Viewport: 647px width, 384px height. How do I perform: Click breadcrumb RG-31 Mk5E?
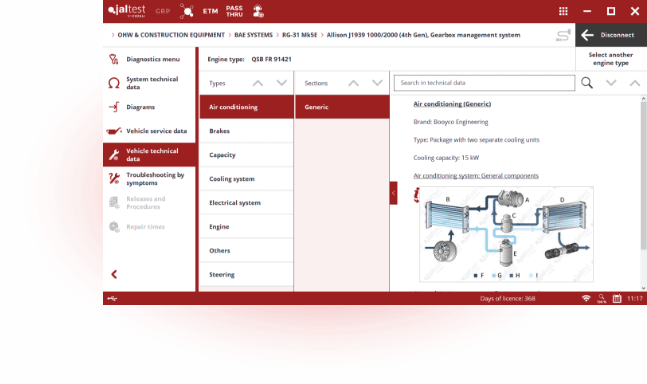[x=300, y=35]
